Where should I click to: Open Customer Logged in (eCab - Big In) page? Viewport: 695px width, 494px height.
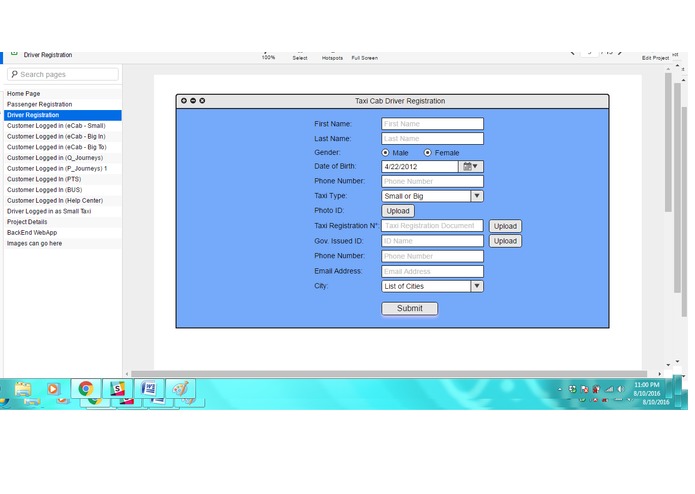[x=62, y=136]
